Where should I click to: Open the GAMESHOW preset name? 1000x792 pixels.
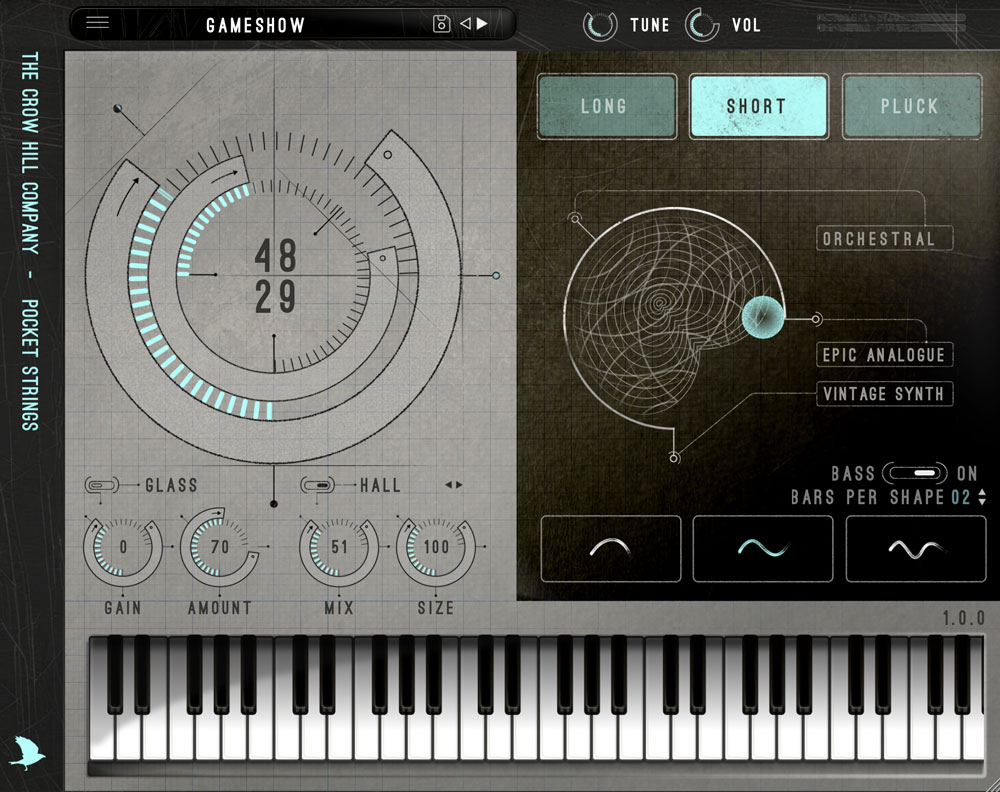(255, 25)
